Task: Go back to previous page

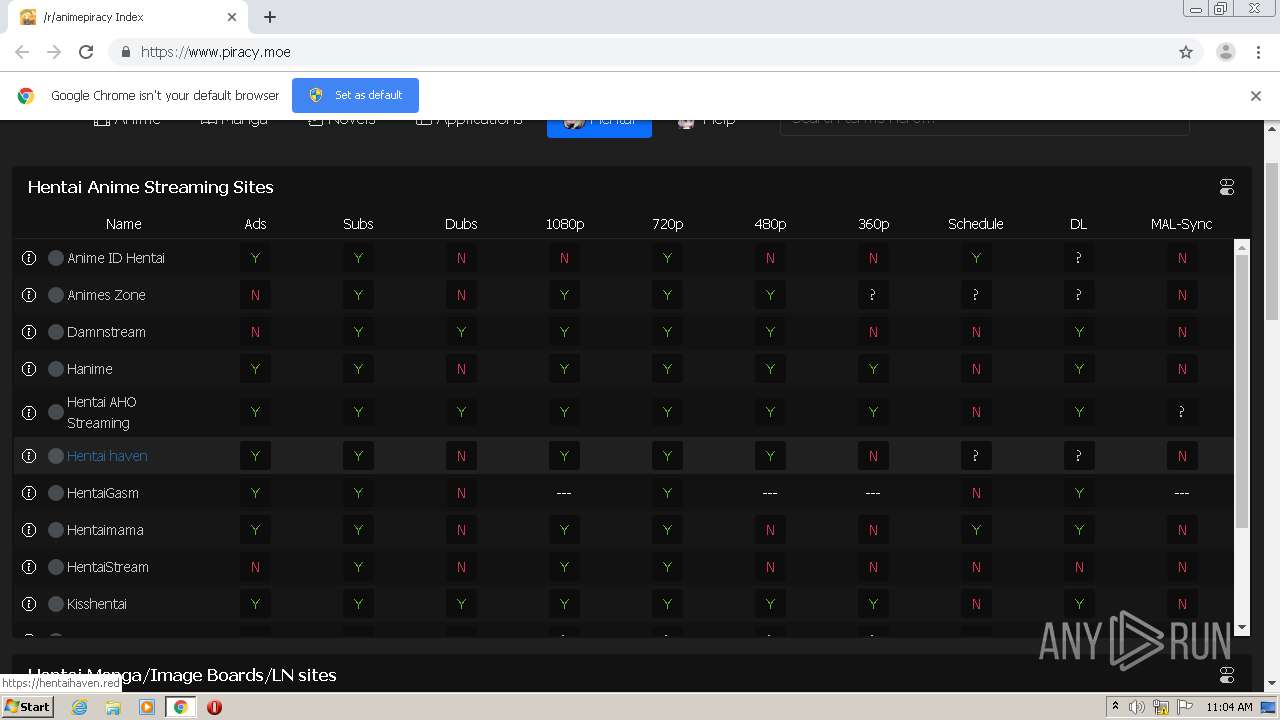Action: click(x=22, y=52)
